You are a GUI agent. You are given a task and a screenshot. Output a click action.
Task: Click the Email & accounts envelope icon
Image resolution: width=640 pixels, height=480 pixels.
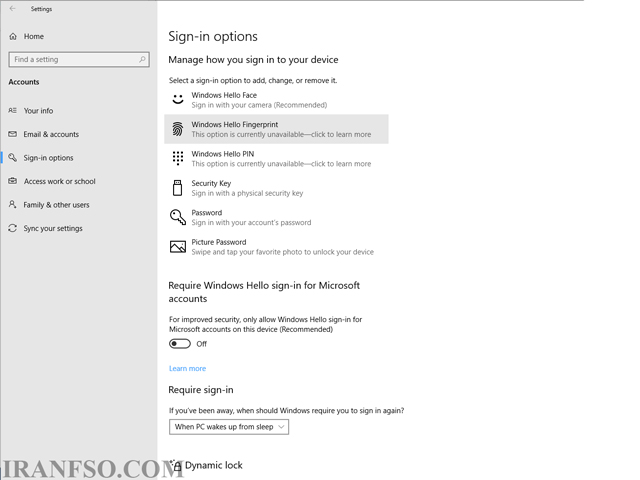pyautogui.click(x=13, y=134)
